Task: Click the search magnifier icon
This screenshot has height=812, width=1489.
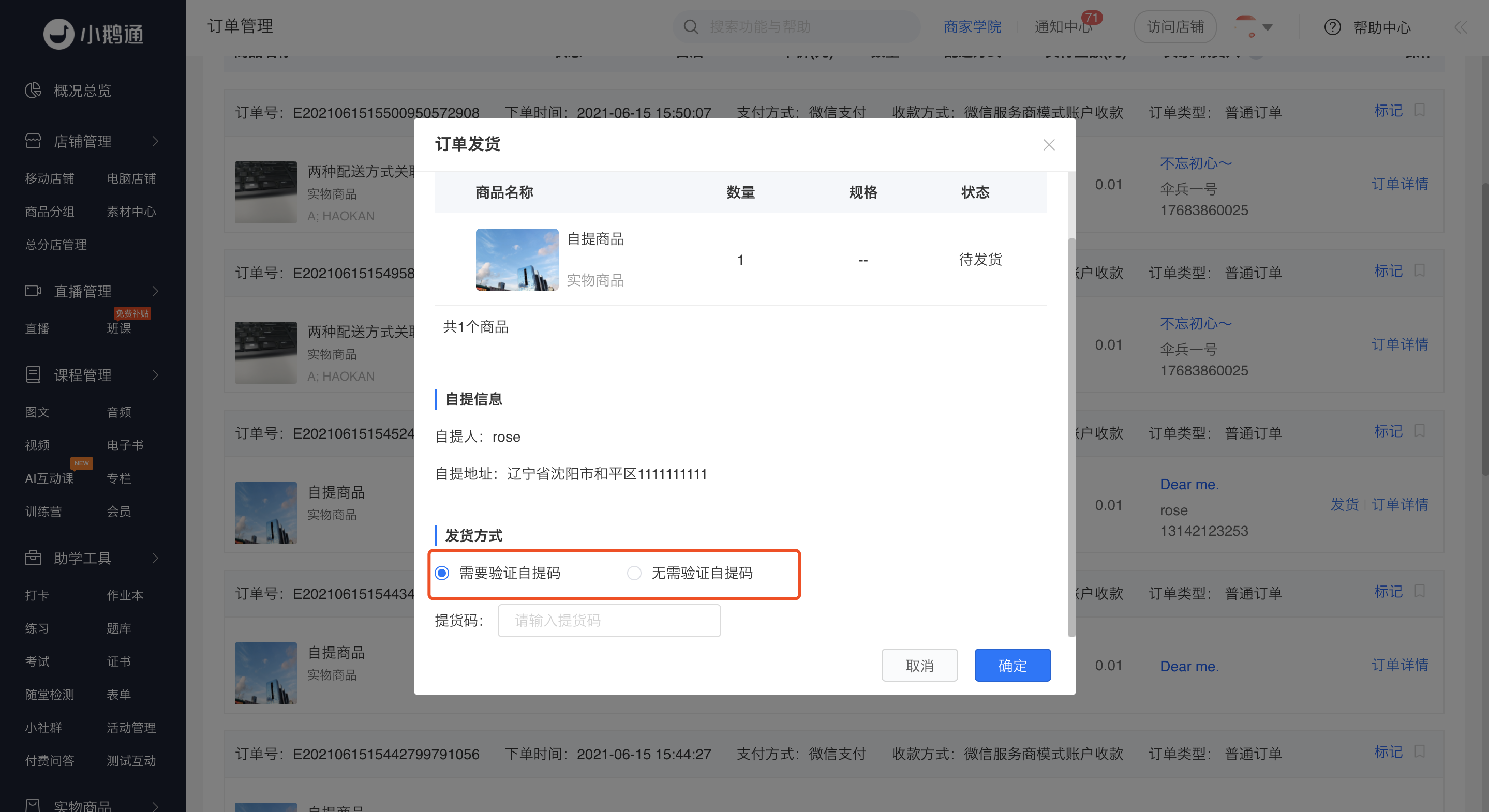Action: pos(691,26)
